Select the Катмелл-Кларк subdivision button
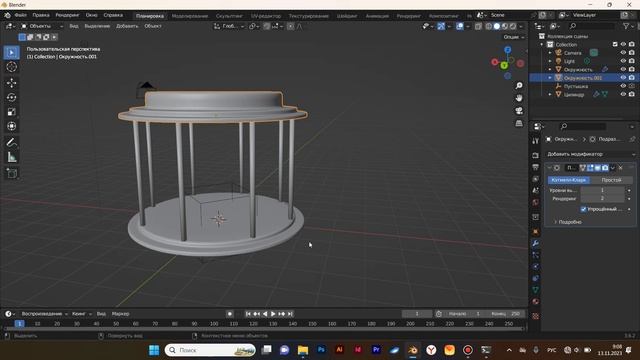Screen dimensions: 640x360 569,180
